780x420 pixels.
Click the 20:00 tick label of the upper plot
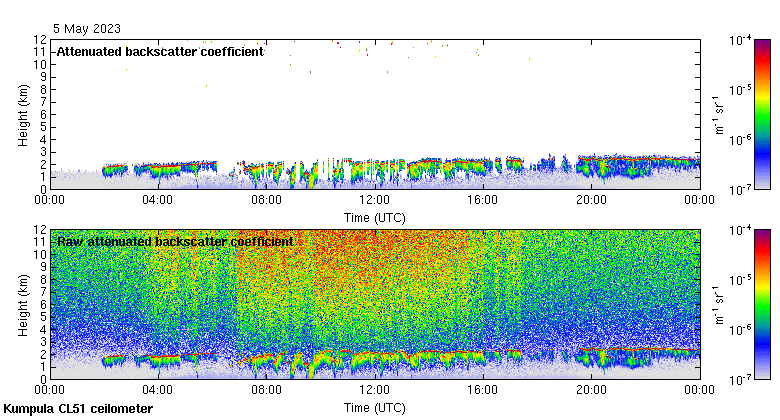tap(591, 200)
